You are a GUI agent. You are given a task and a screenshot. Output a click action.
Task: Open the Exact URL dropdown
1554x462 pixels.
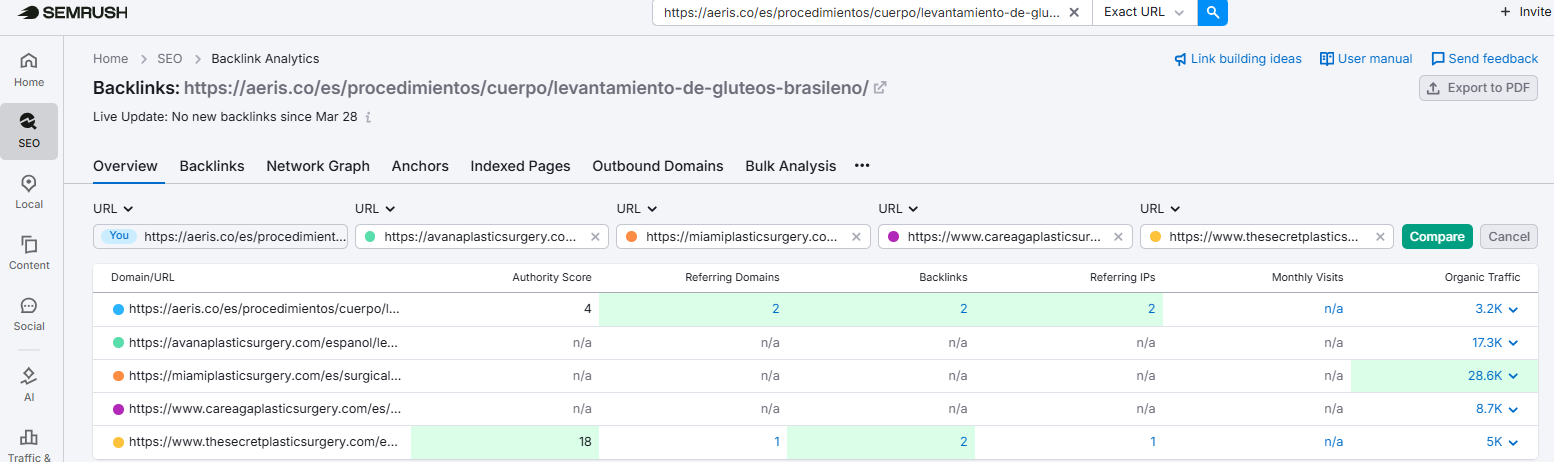pos(1145,12)
